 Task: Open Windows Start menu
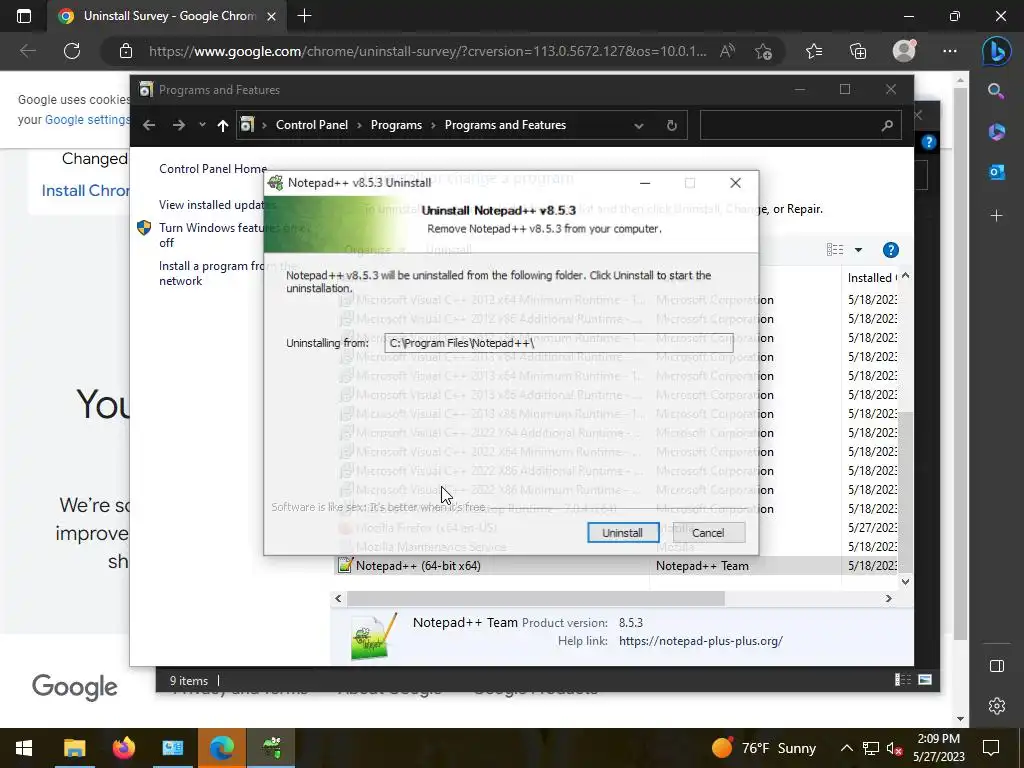tap(24, 748)
